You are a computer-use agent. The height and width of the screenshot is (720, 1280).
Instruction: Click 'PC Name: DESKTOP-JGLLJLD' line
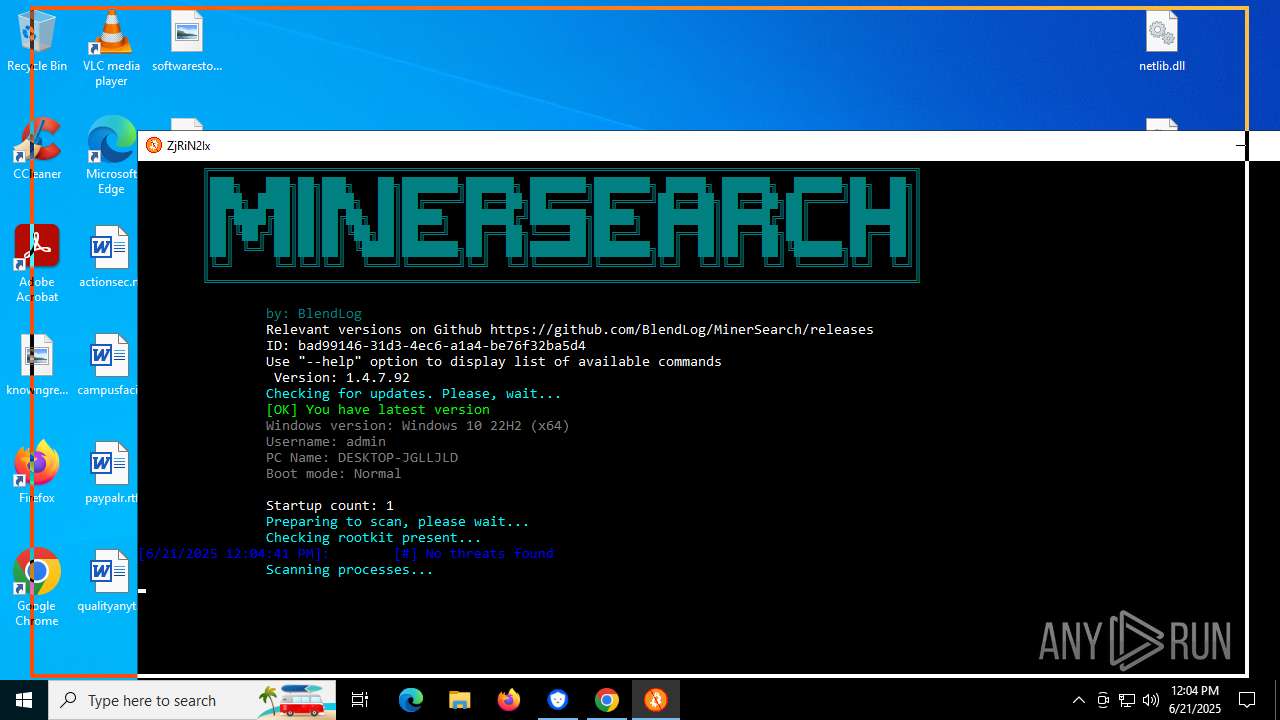tap(362, 457)
